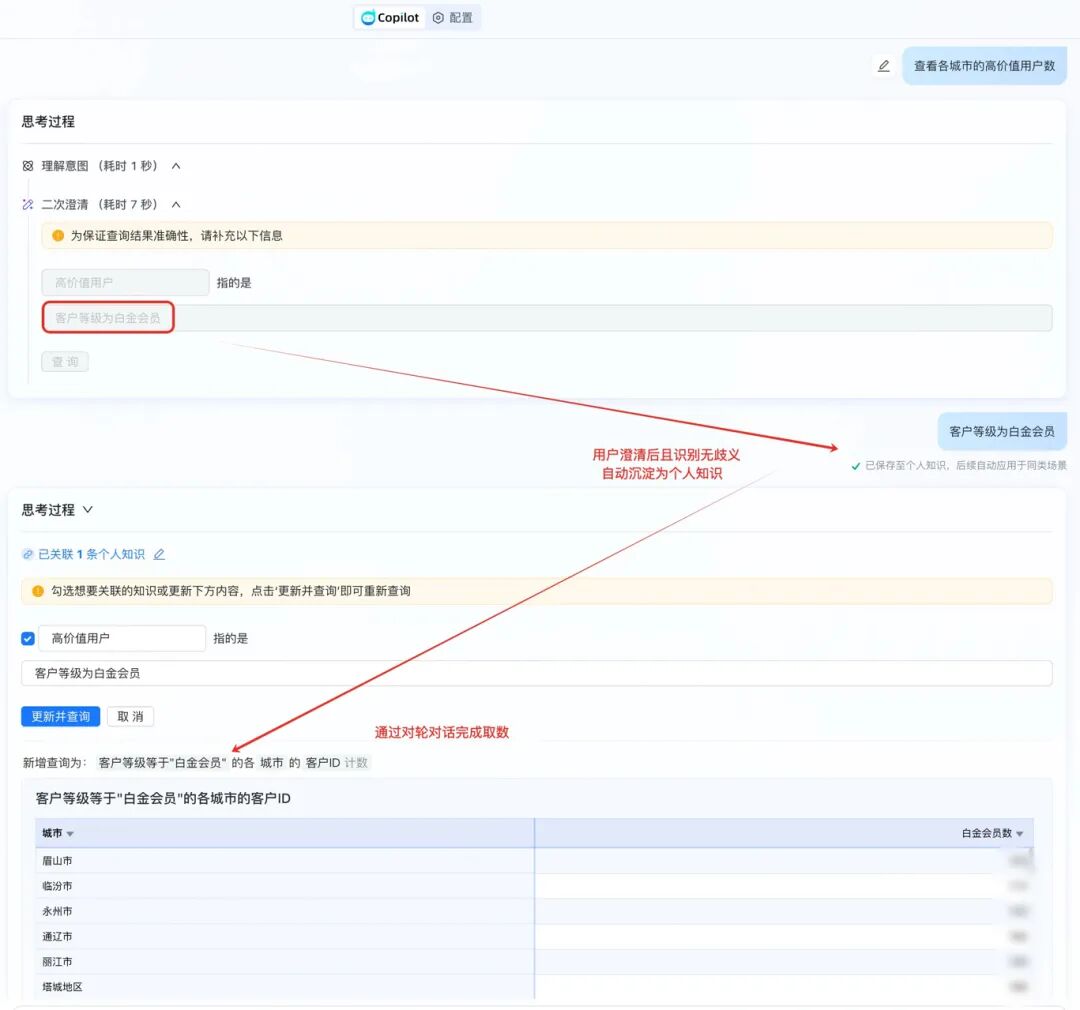This screenshot has width=1080, height=1010.
Task: Edit linked personal knowledge with pencil icon
Action: pyautogui.click(x=159, y=555)
